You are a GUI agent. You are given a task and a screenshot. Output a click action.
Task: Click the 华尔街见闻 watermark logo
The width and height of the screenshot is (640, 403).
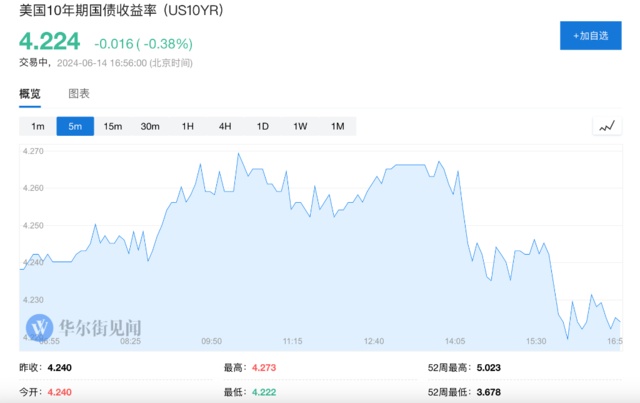click(84, 327)
